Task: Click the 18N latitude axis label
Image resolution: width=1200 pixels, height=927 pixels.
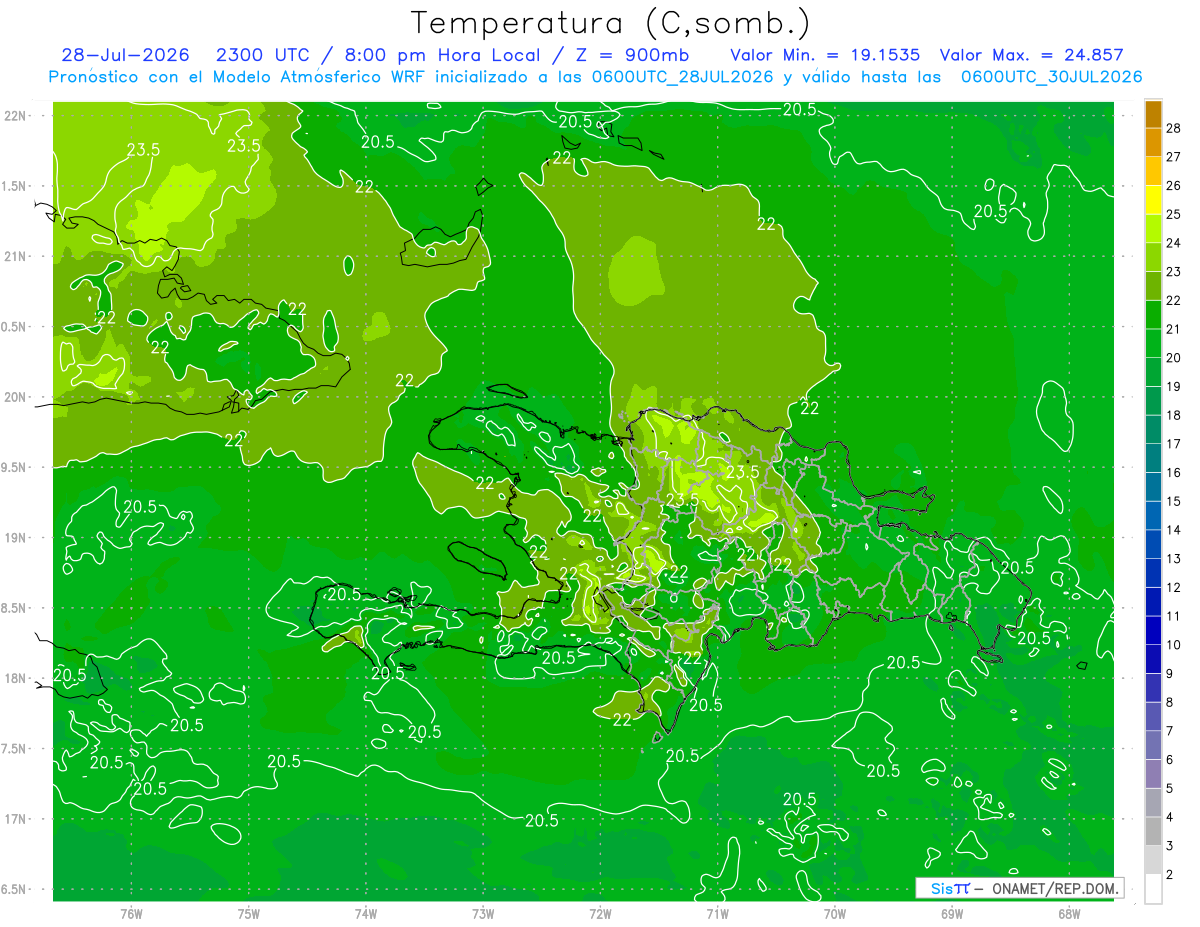Action: click(x=17, y=678)
